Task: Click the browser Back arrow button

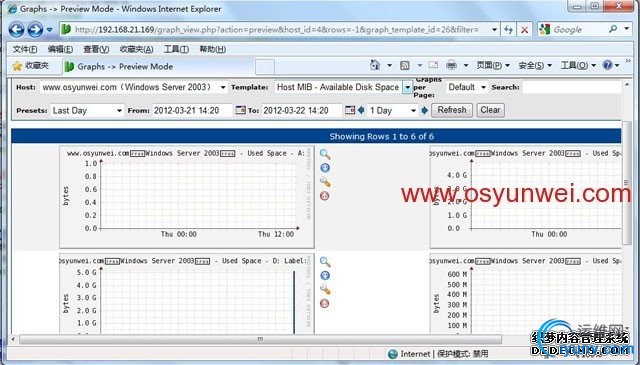Action: [x=17, y=30]
